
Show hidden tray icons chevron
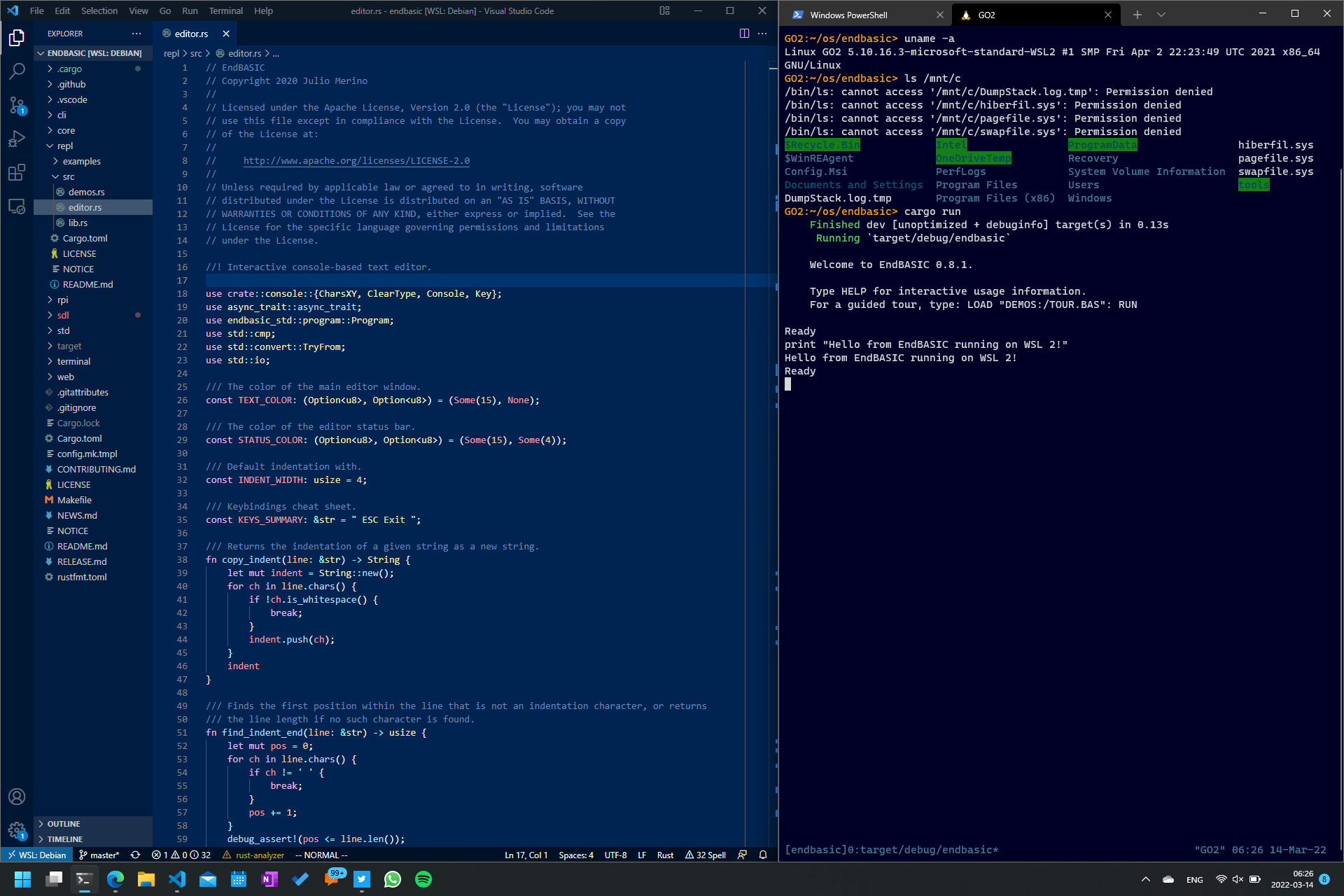point(1145,879)
